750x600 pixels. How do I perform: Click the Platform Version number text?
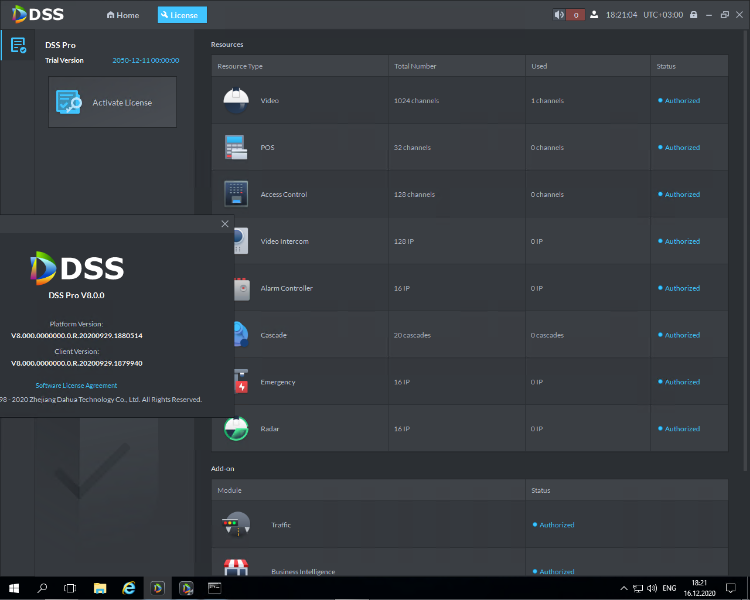coord(77,335)
